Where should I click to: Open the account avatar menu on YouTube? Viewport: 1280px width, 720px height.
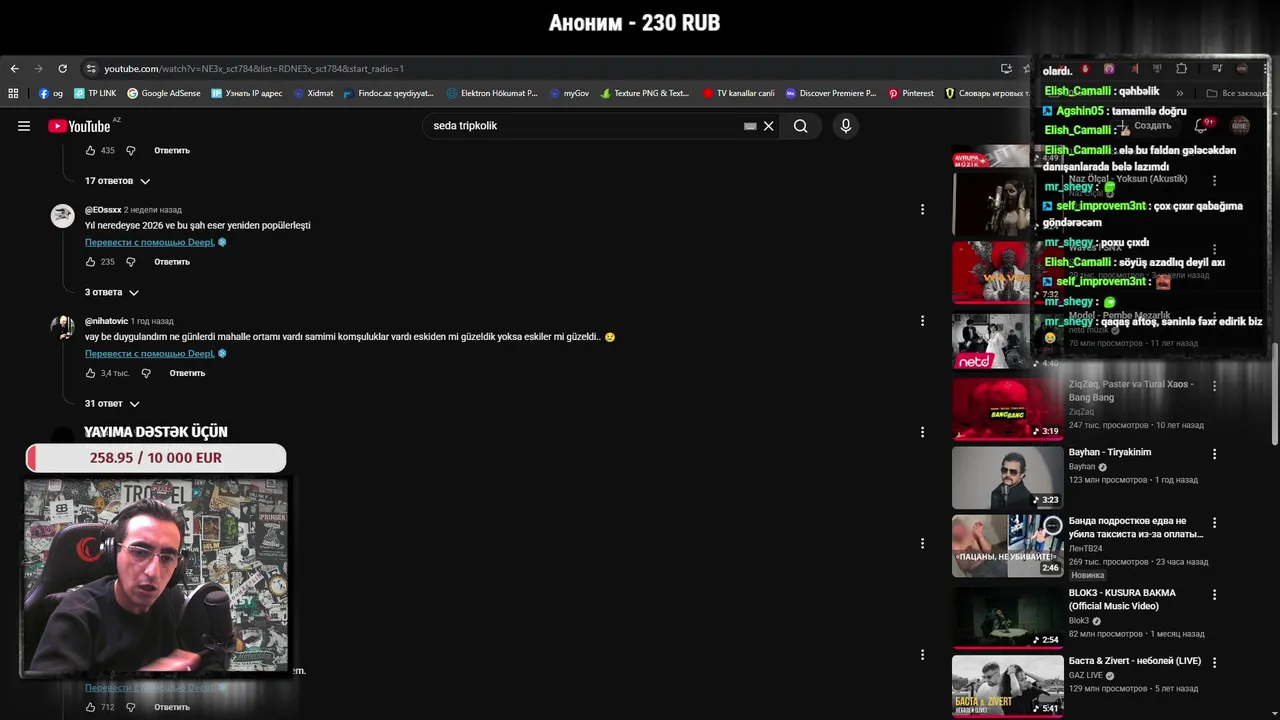1240,126
